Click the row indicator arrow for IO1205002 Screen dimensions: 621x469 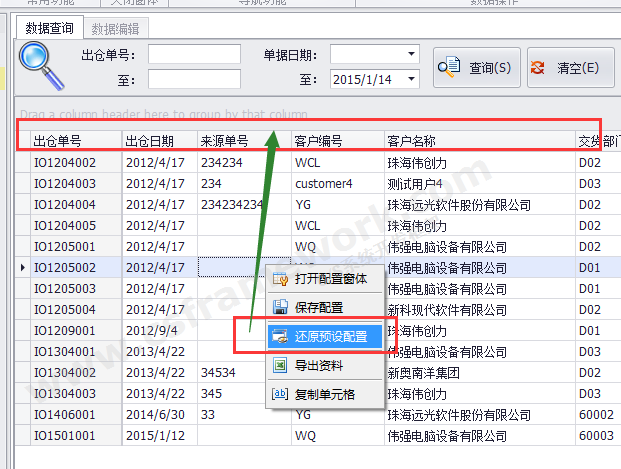pyautogui.click(x=23, y=268)
